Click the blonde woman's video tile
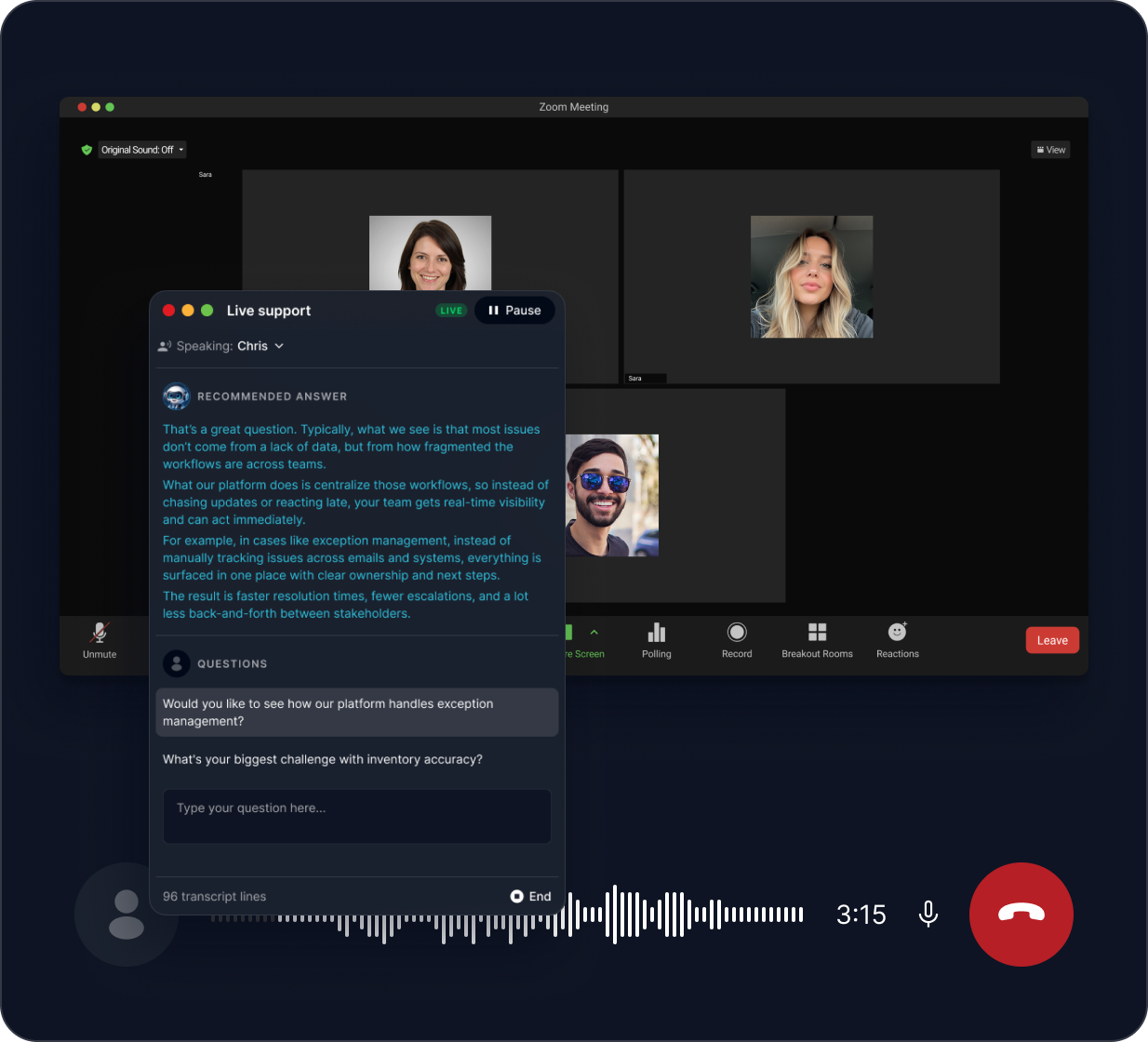The height and width of the screenshot is (1042, 1148). [811, 276]
